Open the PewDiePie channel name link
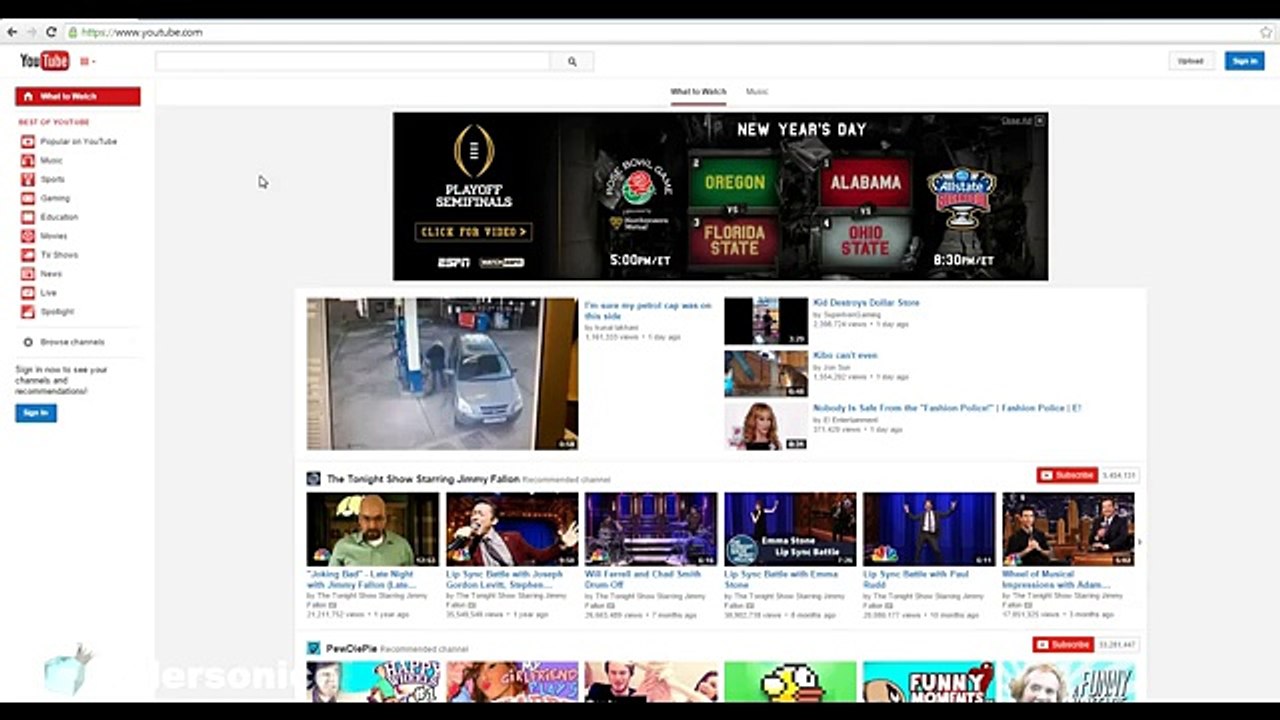1280x720 pixels. pyautogui.click(x=351, y=649)
